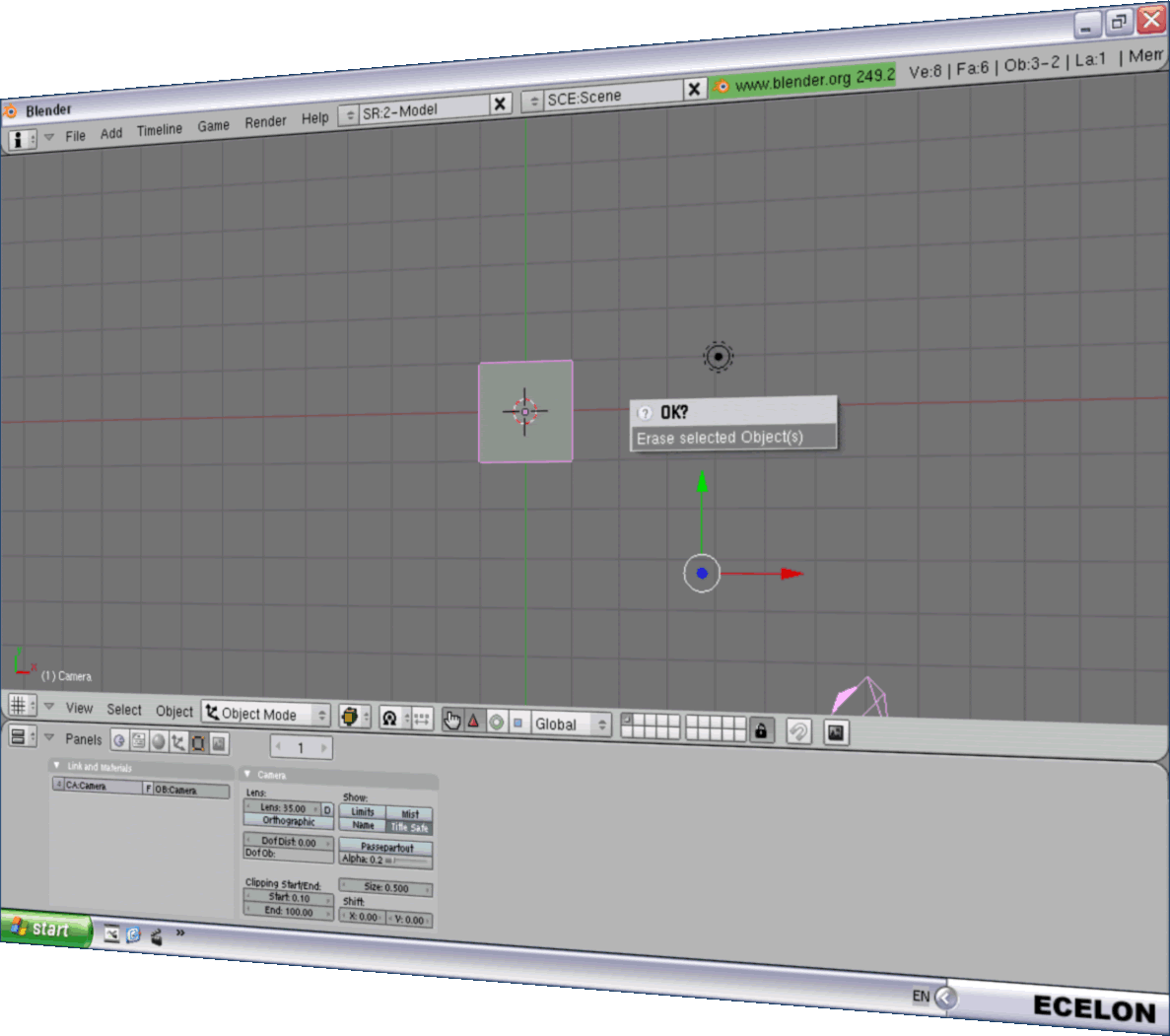
Task: Toggle Title Safe show button
Action: (x=410, y=827)
